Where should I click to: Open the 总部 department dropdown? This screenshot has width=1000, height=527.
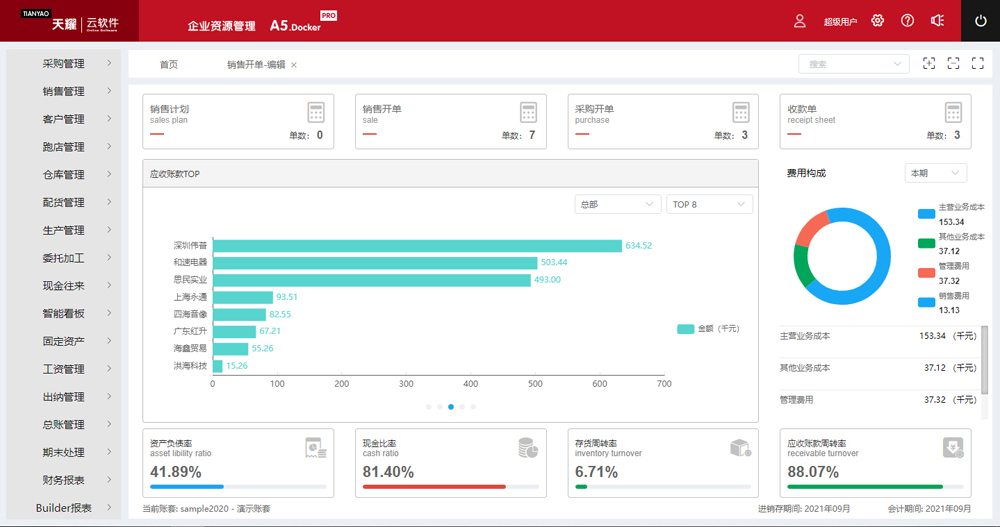click(x=616, y=204)
